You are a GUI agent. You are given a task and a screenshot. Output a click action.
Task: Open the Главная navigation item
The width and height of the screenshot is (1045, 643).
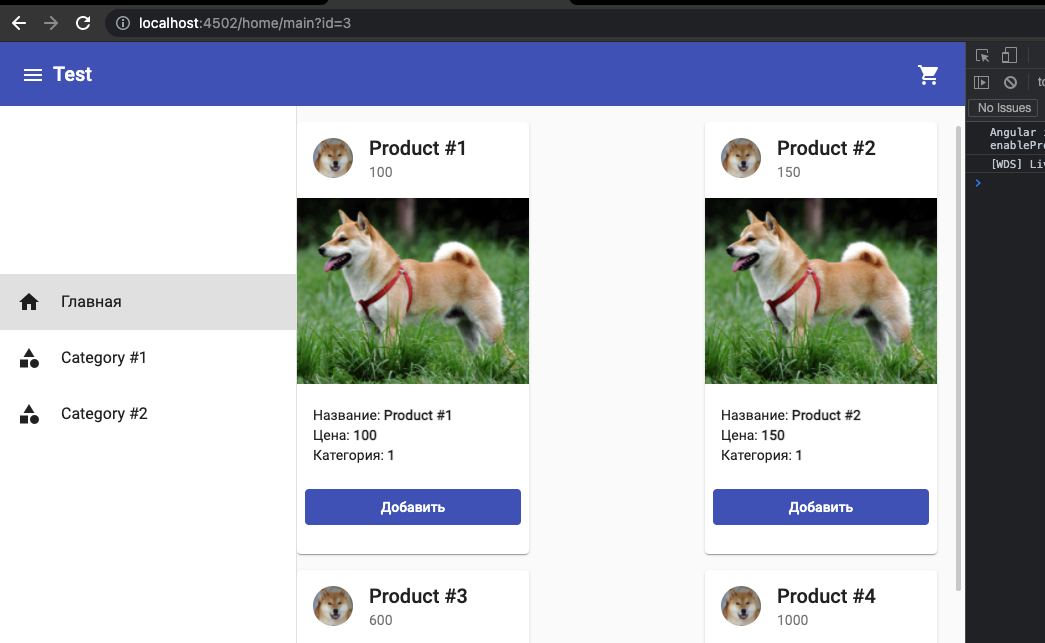point(148,302)
